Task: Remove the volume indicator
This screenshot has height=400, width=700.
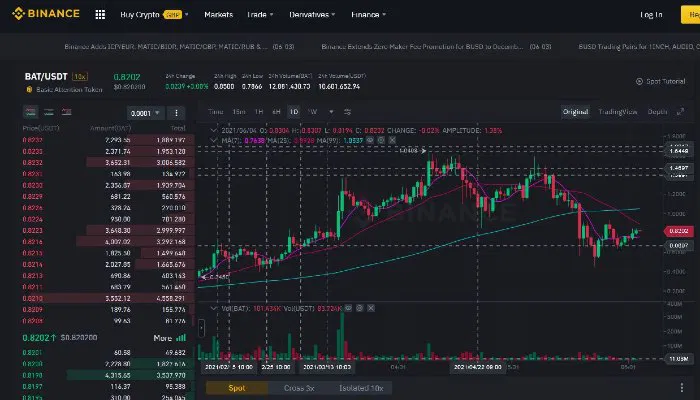Action: click(371, 308)
